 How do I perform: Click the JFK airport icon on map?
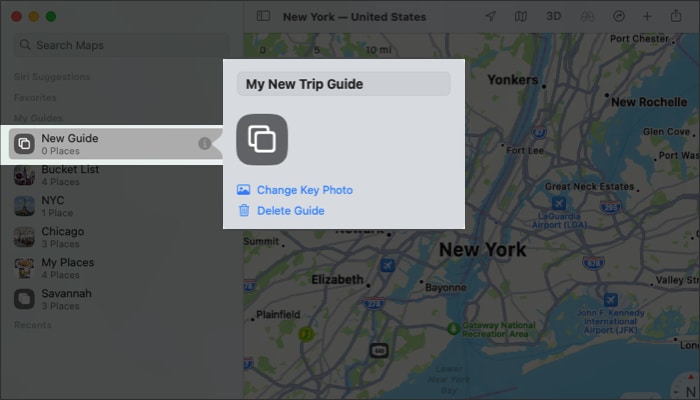pyautogui.click(x=611, y=300)
